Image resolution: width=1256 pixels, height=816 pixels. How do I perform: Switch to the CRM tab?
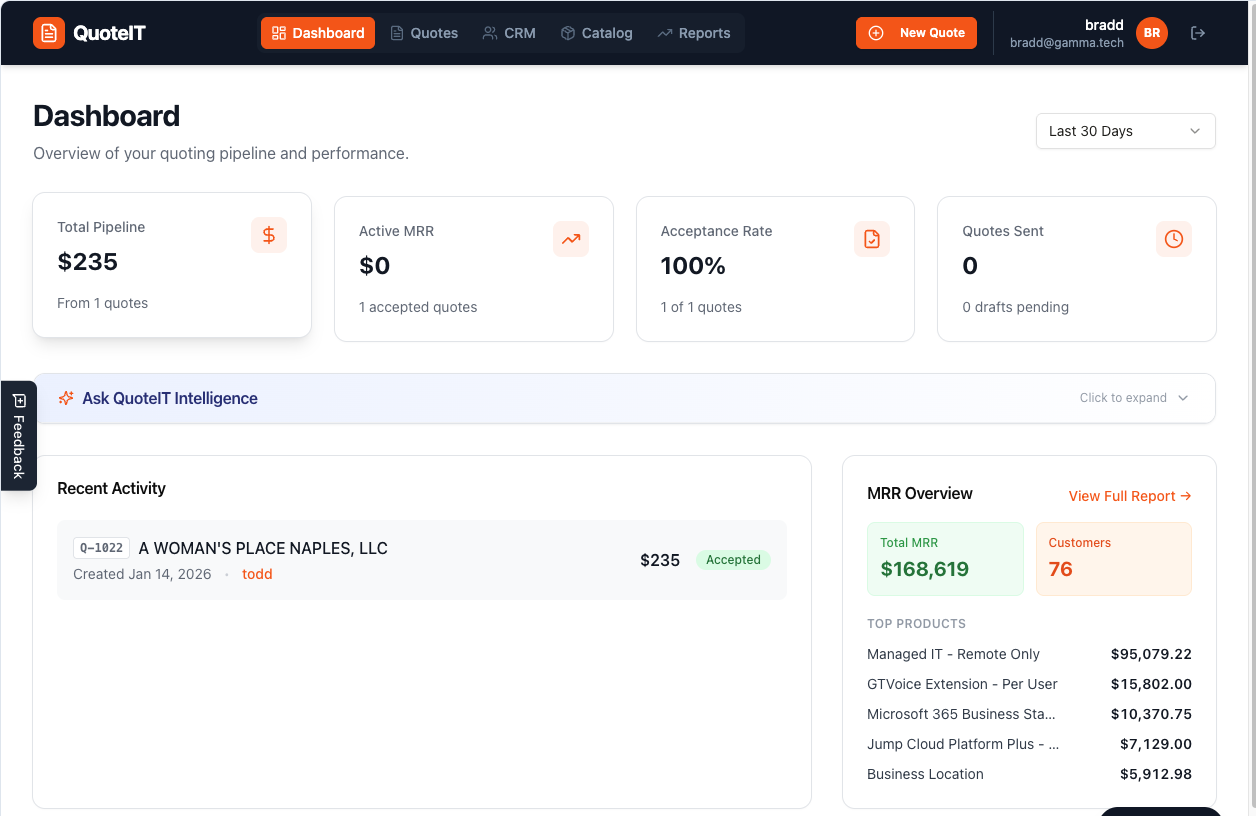(509, 33)
